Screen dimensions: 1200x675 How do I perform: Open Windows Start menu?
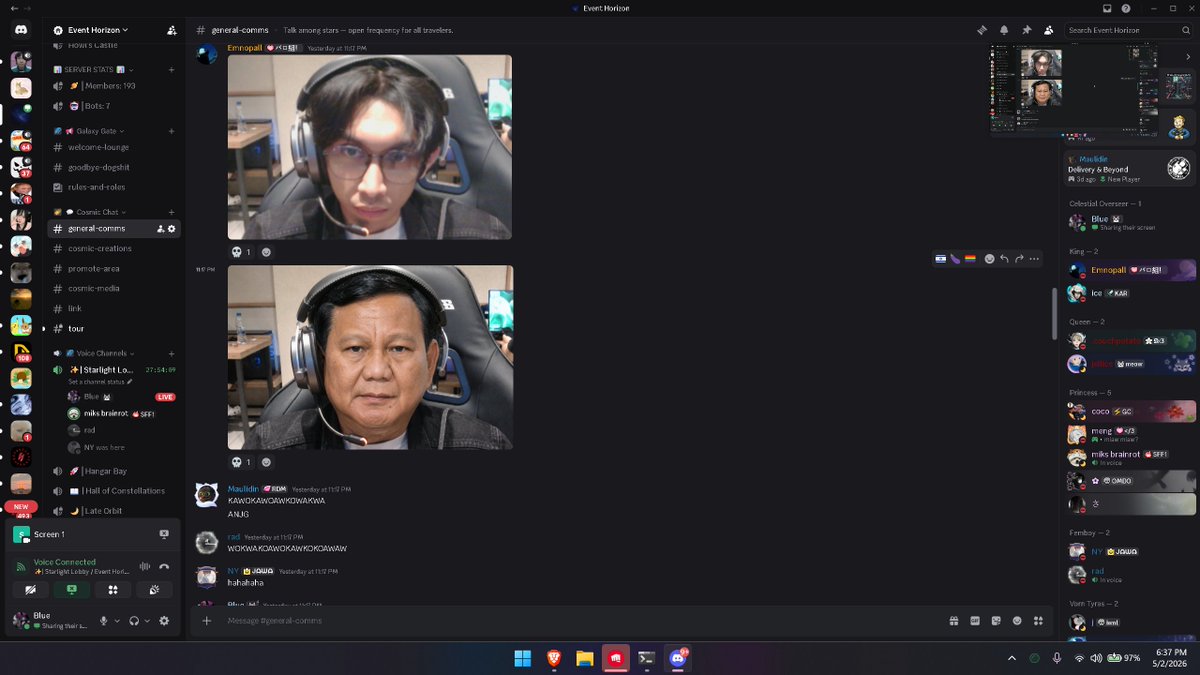[523, 658]
